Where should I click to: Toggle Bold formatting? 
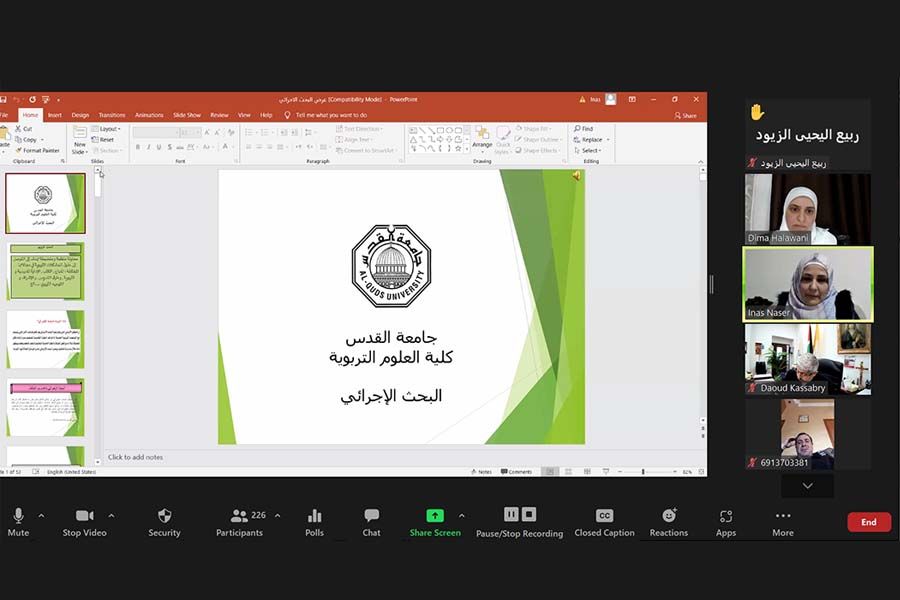[x=138, y=148]
